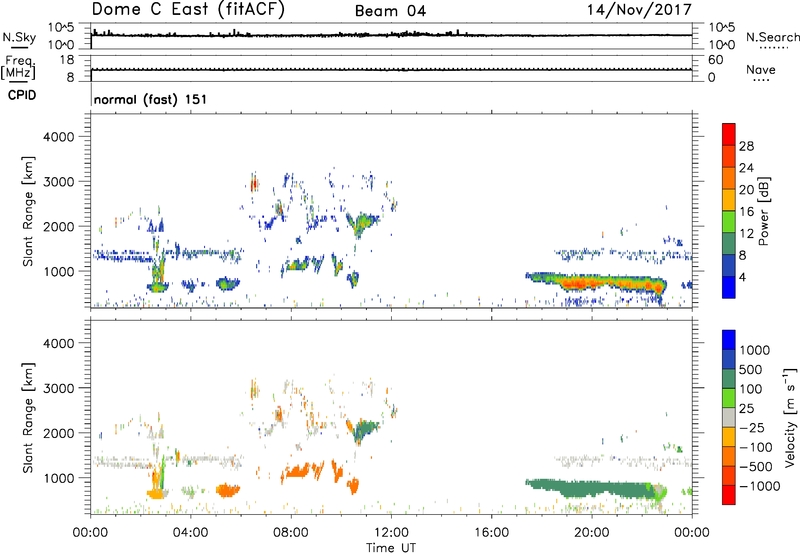Click '08:00' on the time axis
The width and height of the screenshot is (800, 554).
tap(290, 533)
